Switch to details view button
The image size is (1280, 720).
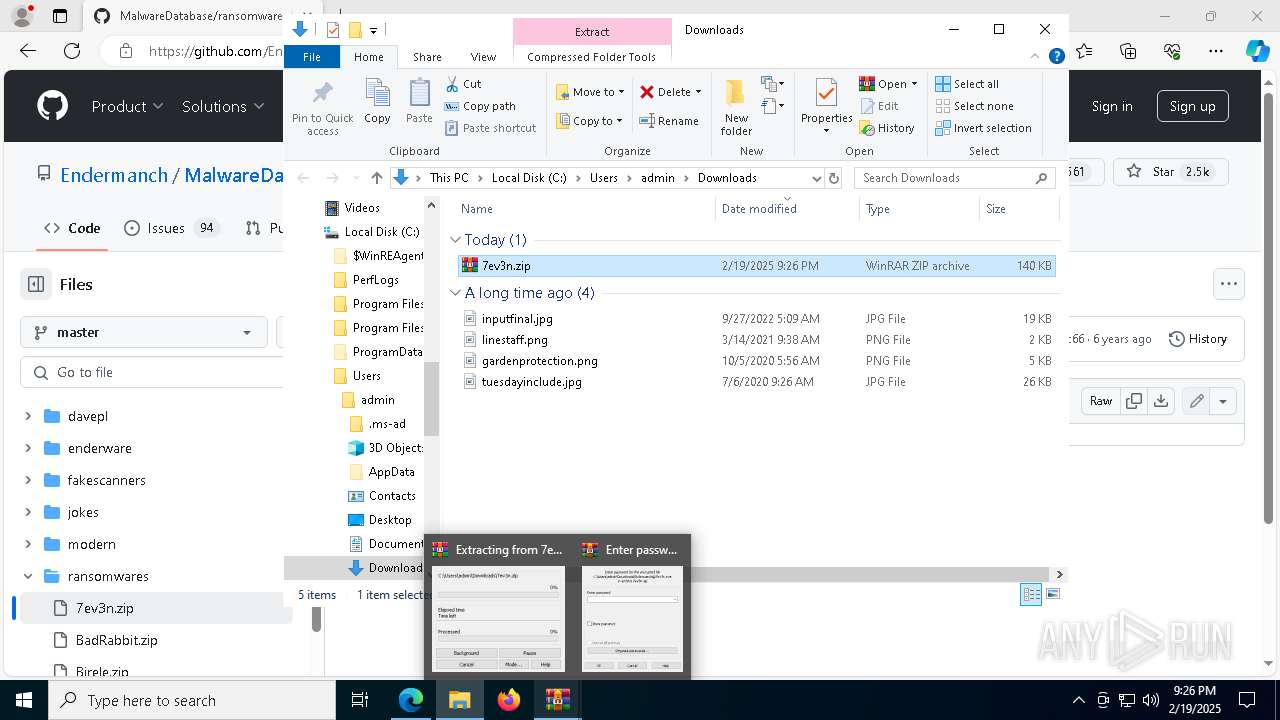point(1031,594)
